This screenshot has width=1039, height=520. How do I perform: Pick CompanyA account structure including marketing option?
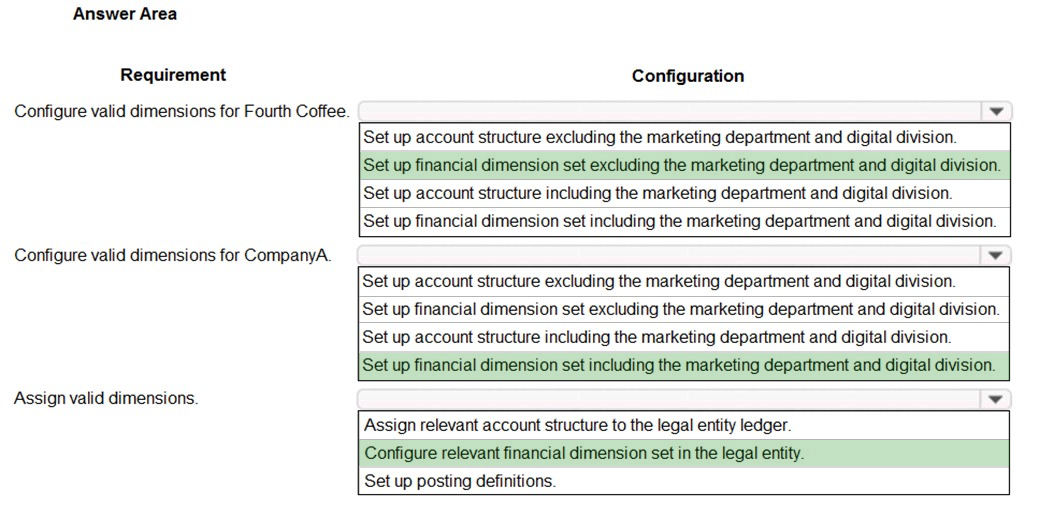coord(684,337)
